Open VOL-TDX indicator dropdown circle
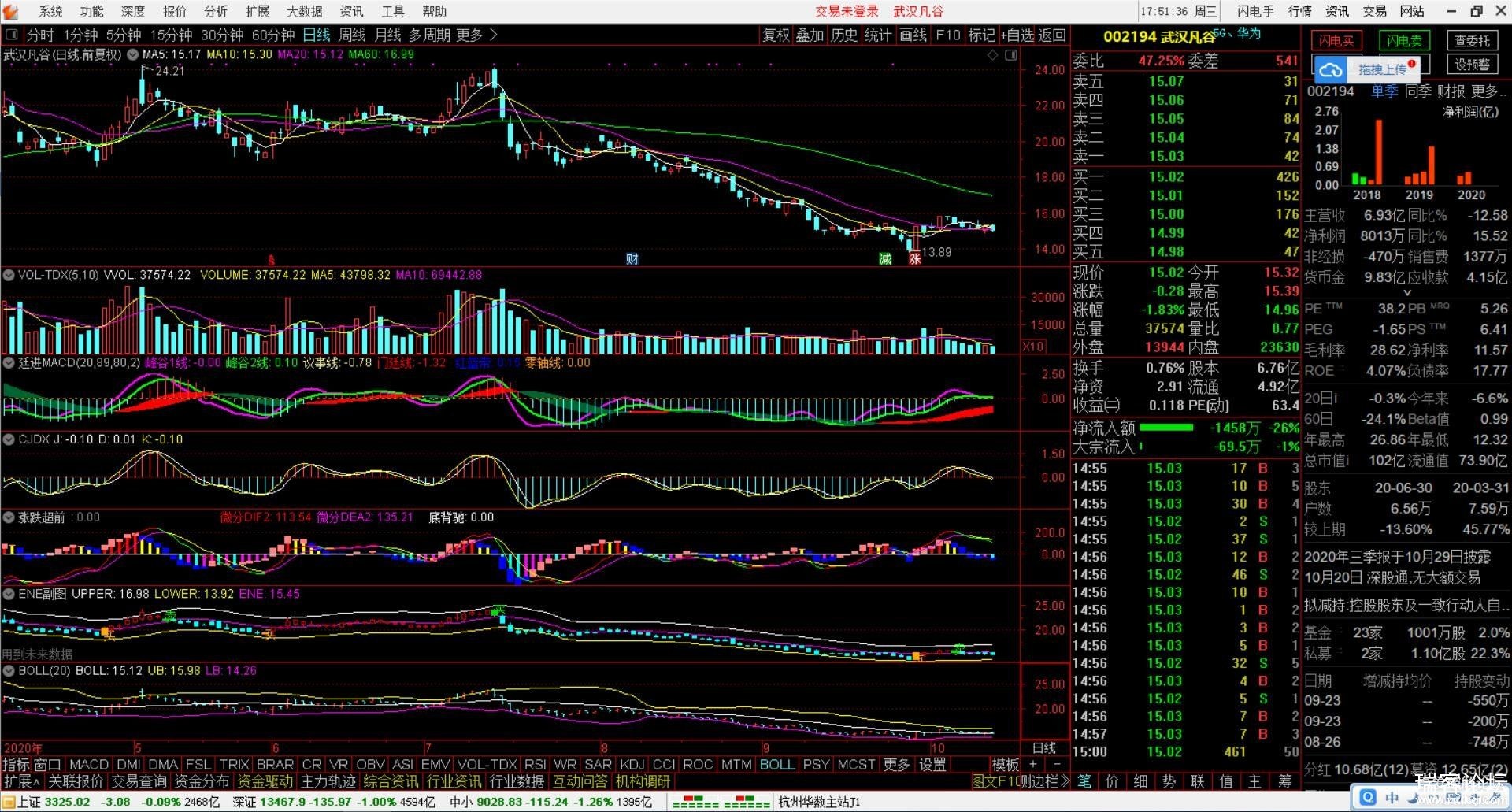This screenshot has width=1512, height=812. point(9,275)
